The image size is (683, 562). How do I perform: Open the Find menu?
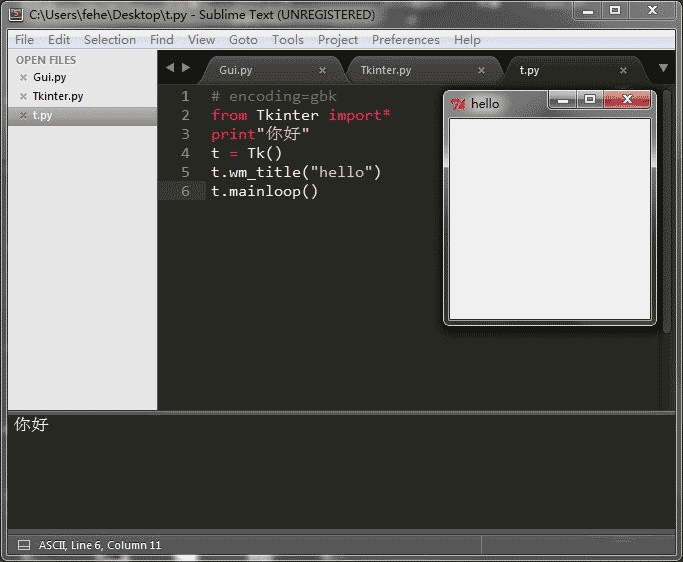pos(162,40)
